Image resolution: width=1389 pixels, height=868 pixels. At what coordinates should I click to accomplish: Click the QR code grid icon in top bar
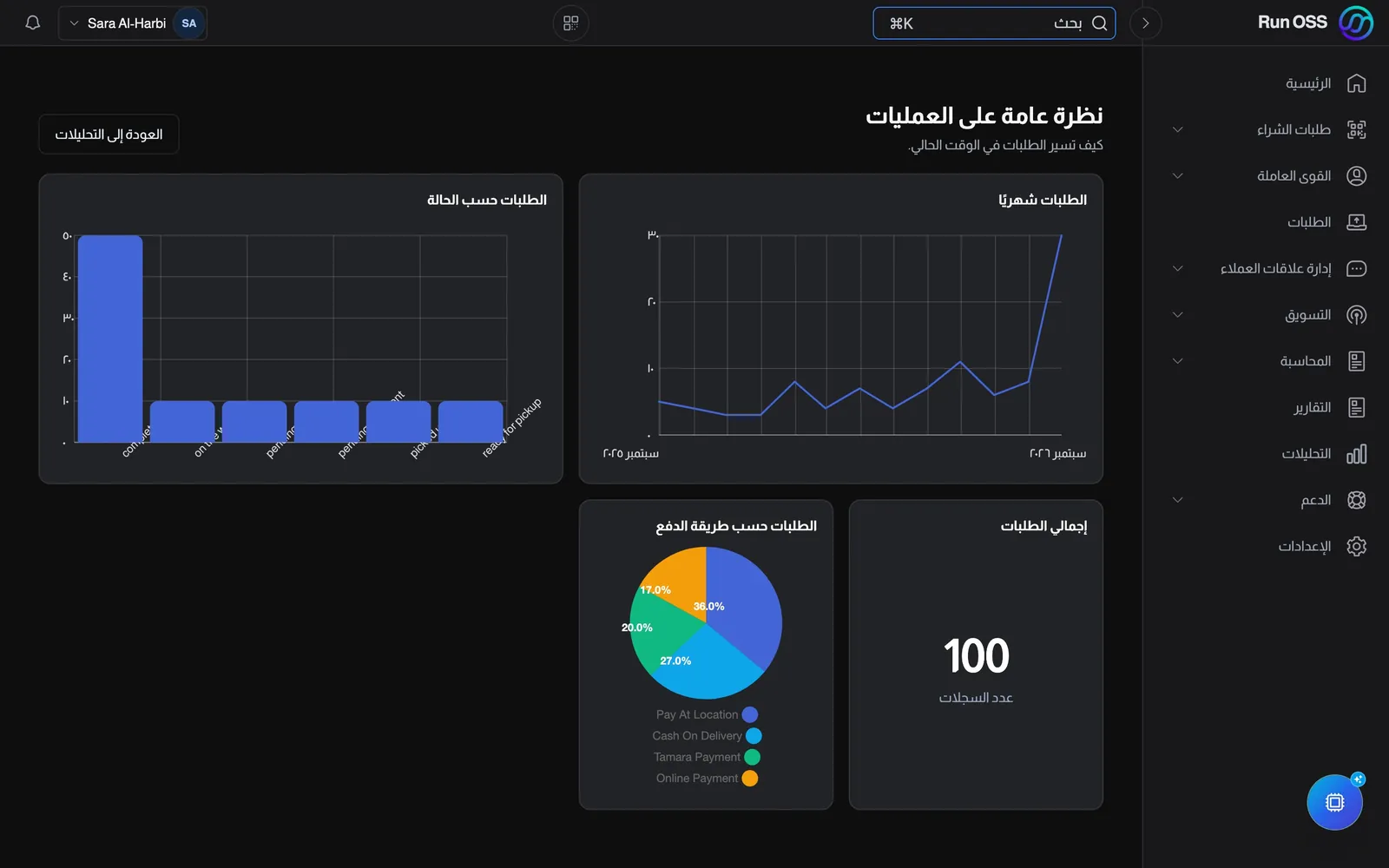click(570, 23)
